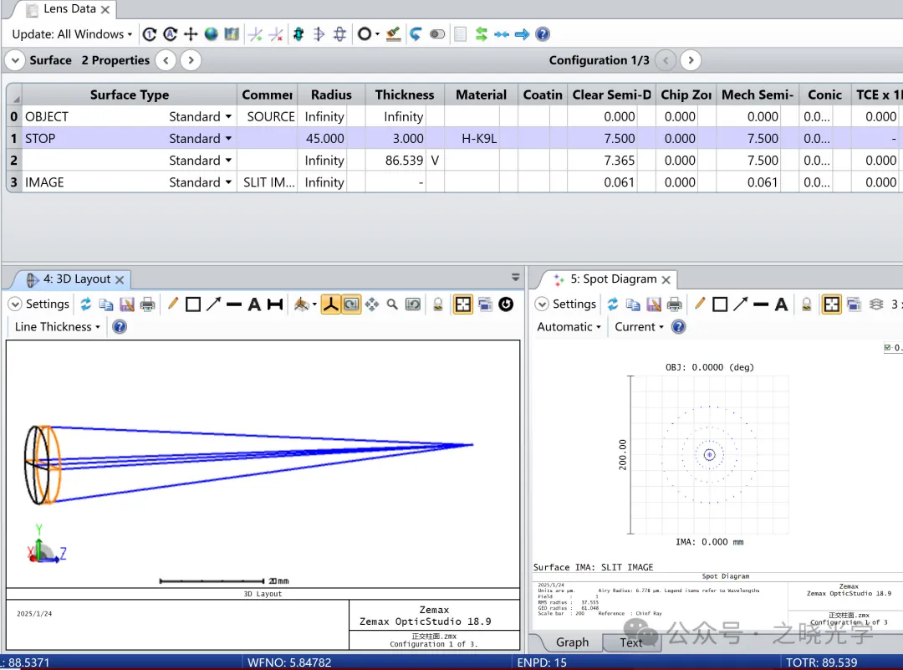Toggle the switch icon in Lens Data toolbar

click(x=437, y=34)
